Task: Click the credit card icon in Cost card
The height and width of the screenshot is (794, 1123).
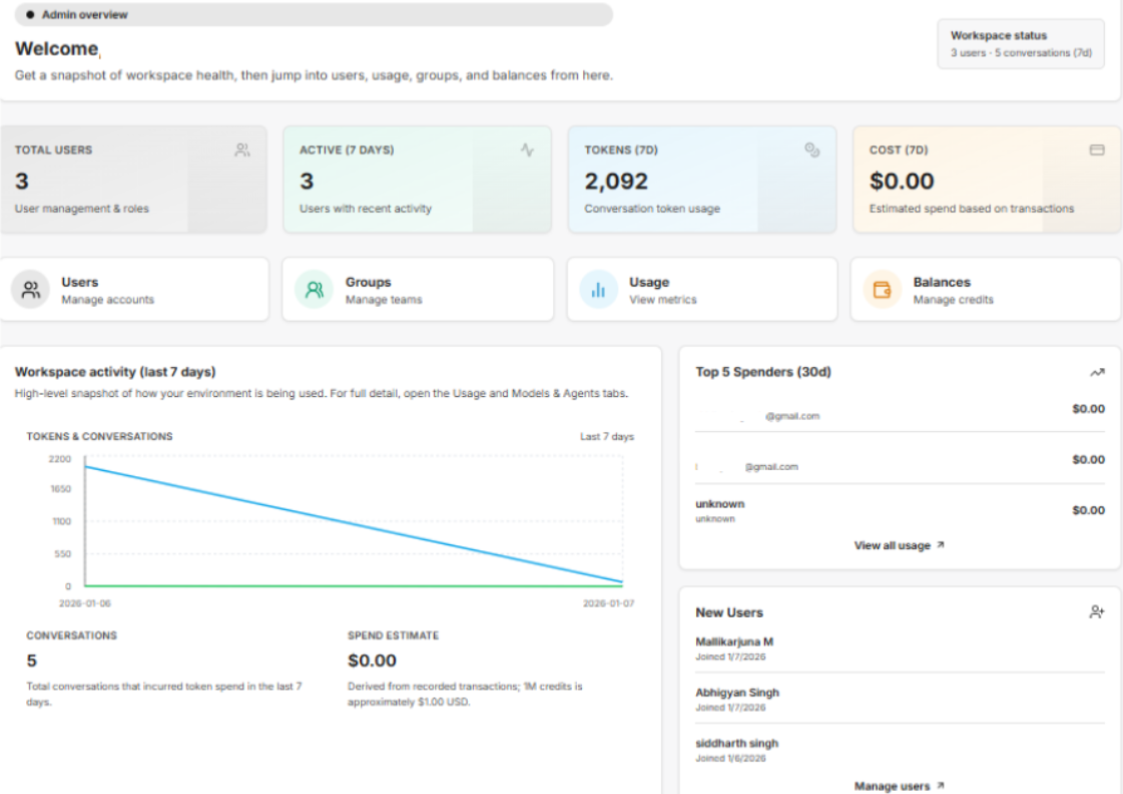Action: click(x=1096, y=150)
